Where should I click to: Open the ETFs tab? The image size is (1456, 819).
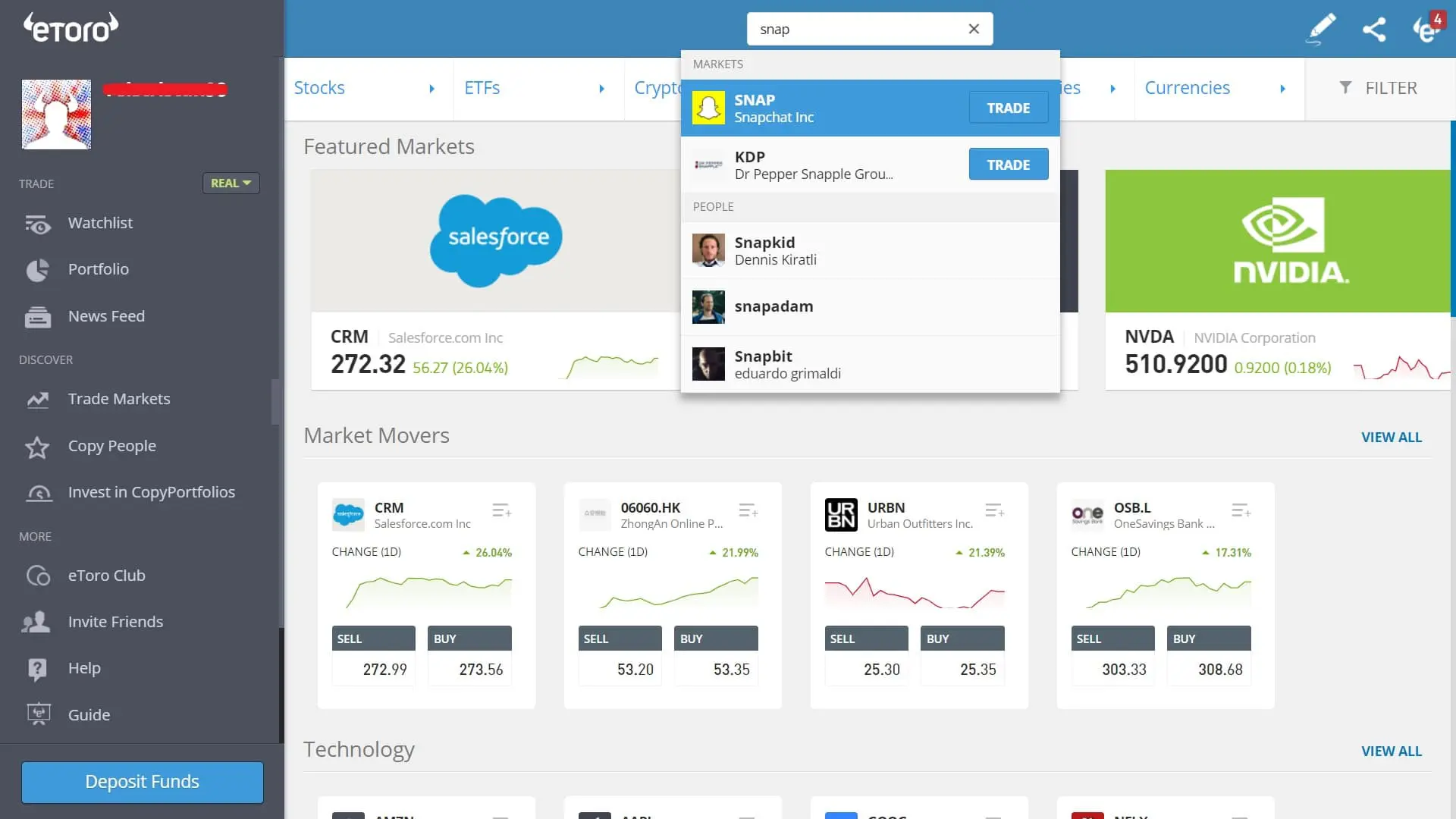pyautogui.click(x=482, y=88)
